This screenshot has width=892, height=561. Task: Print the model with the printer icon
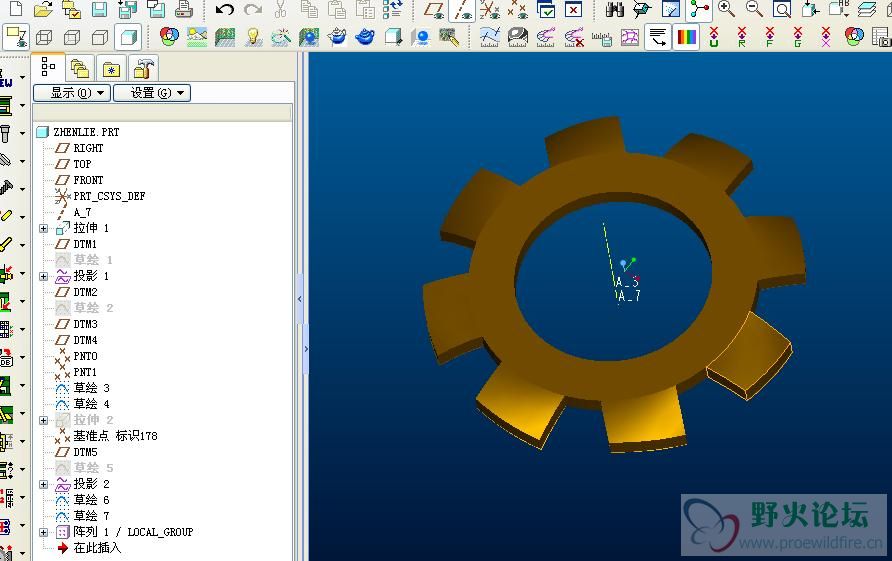point(184,9)
